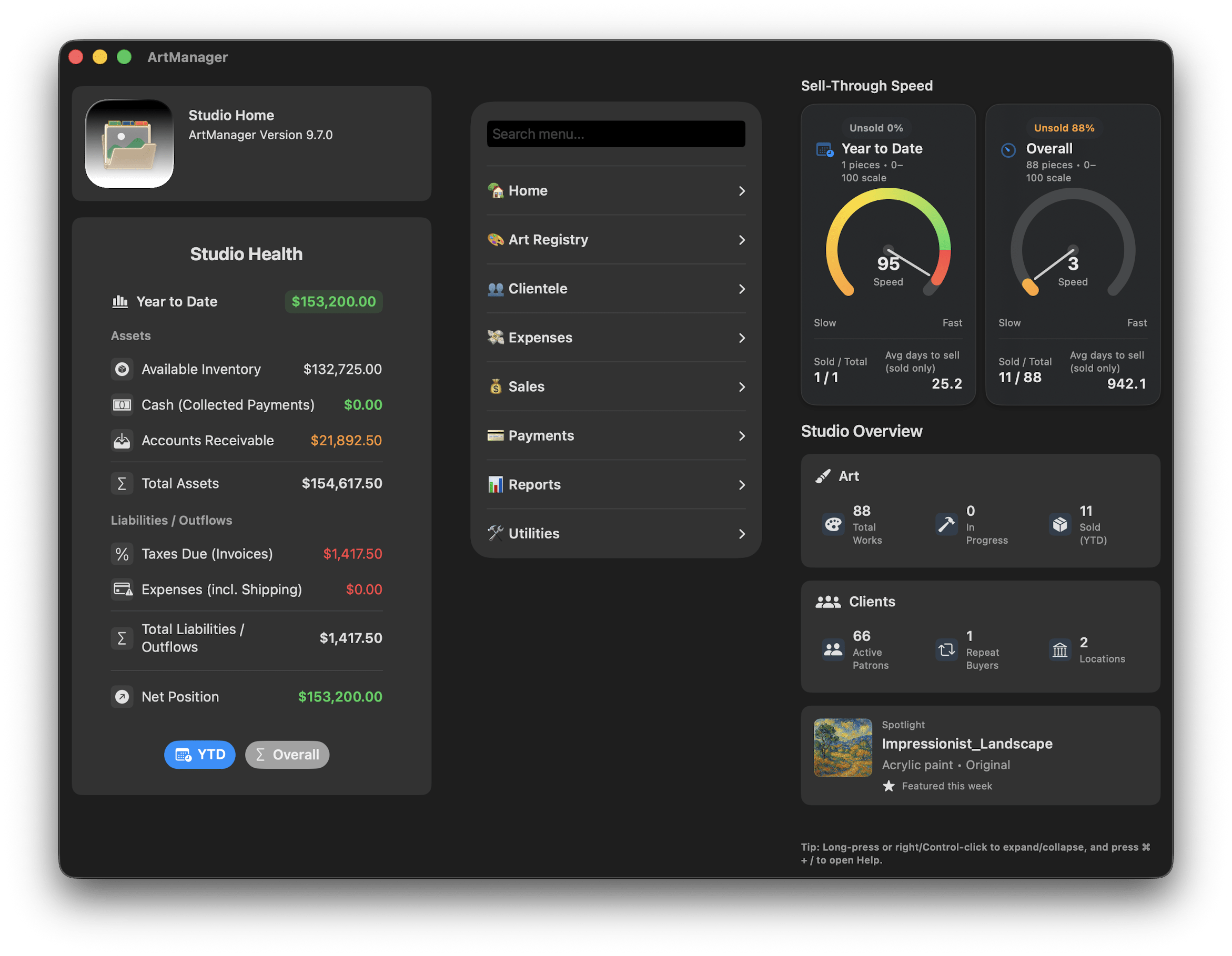Click the Locations building icon
This screenshot has height=956, width=1232.
[1059, 650]
